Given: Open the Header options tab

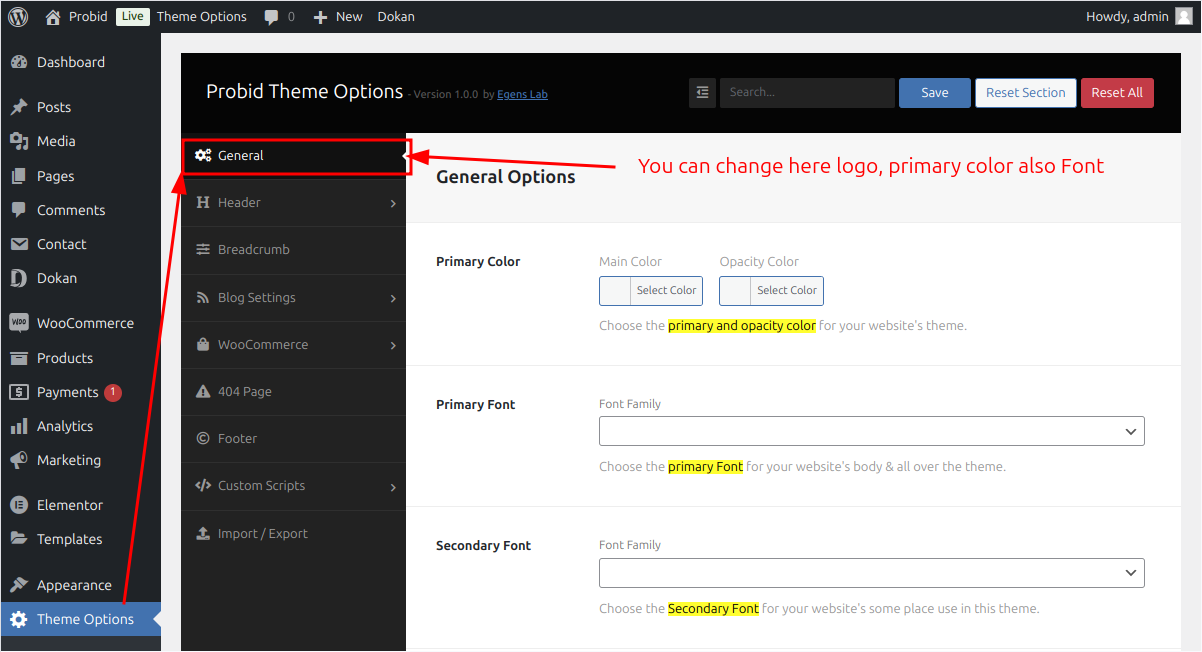Looking at the screenshot, I should 294,203.
